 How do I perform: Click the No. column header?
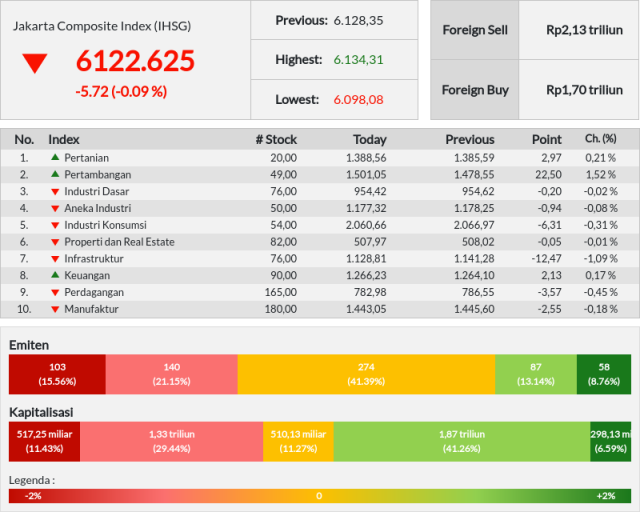pos(24,140)
